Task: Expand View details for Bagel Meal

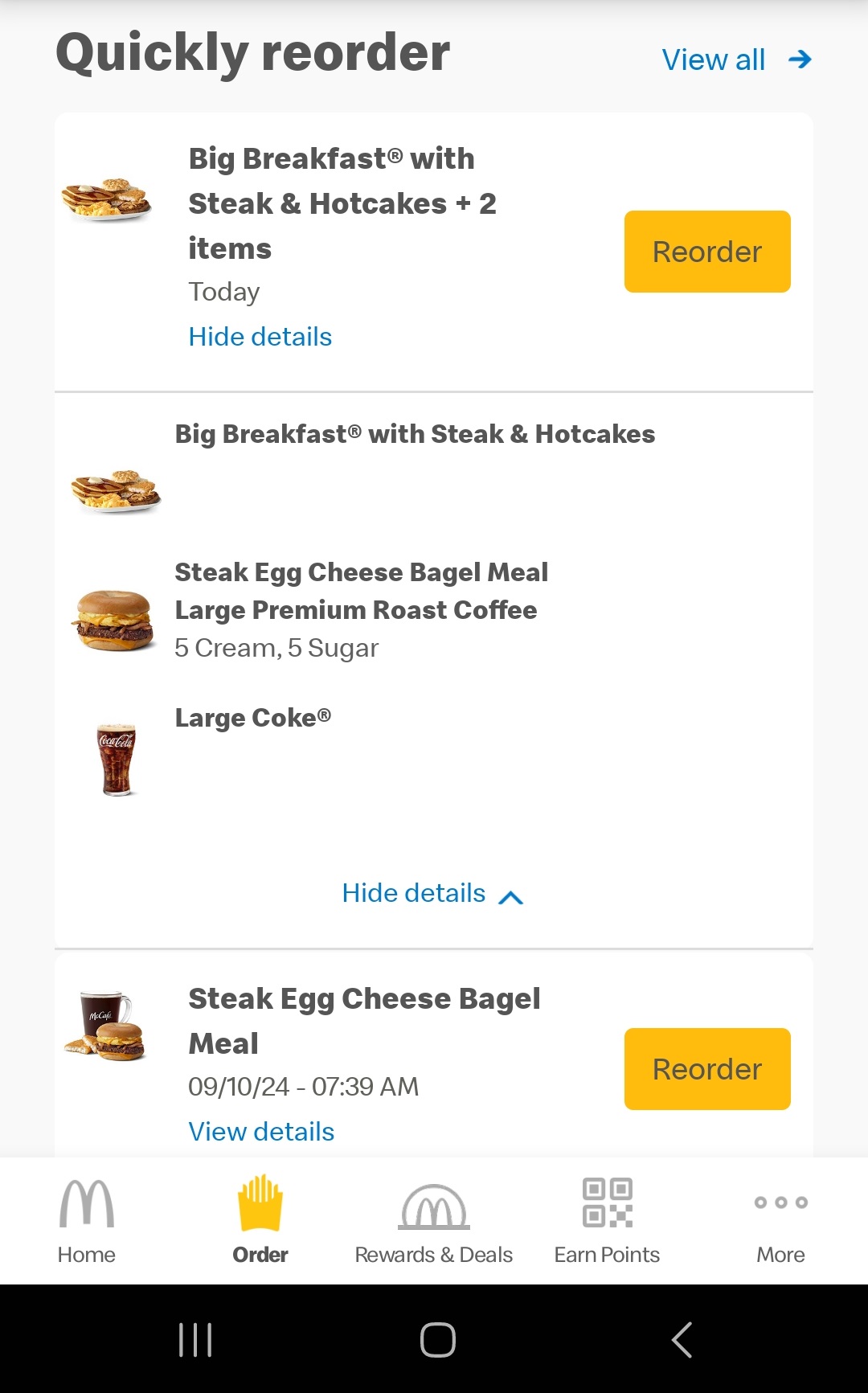Action: coord(261,1132)
